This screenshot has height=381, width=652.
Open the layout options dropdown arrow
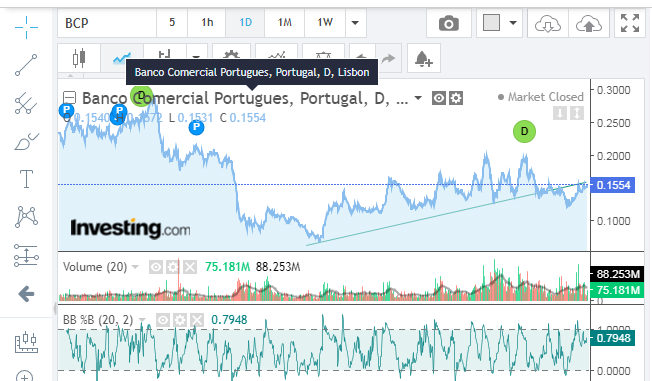[513, 23]
